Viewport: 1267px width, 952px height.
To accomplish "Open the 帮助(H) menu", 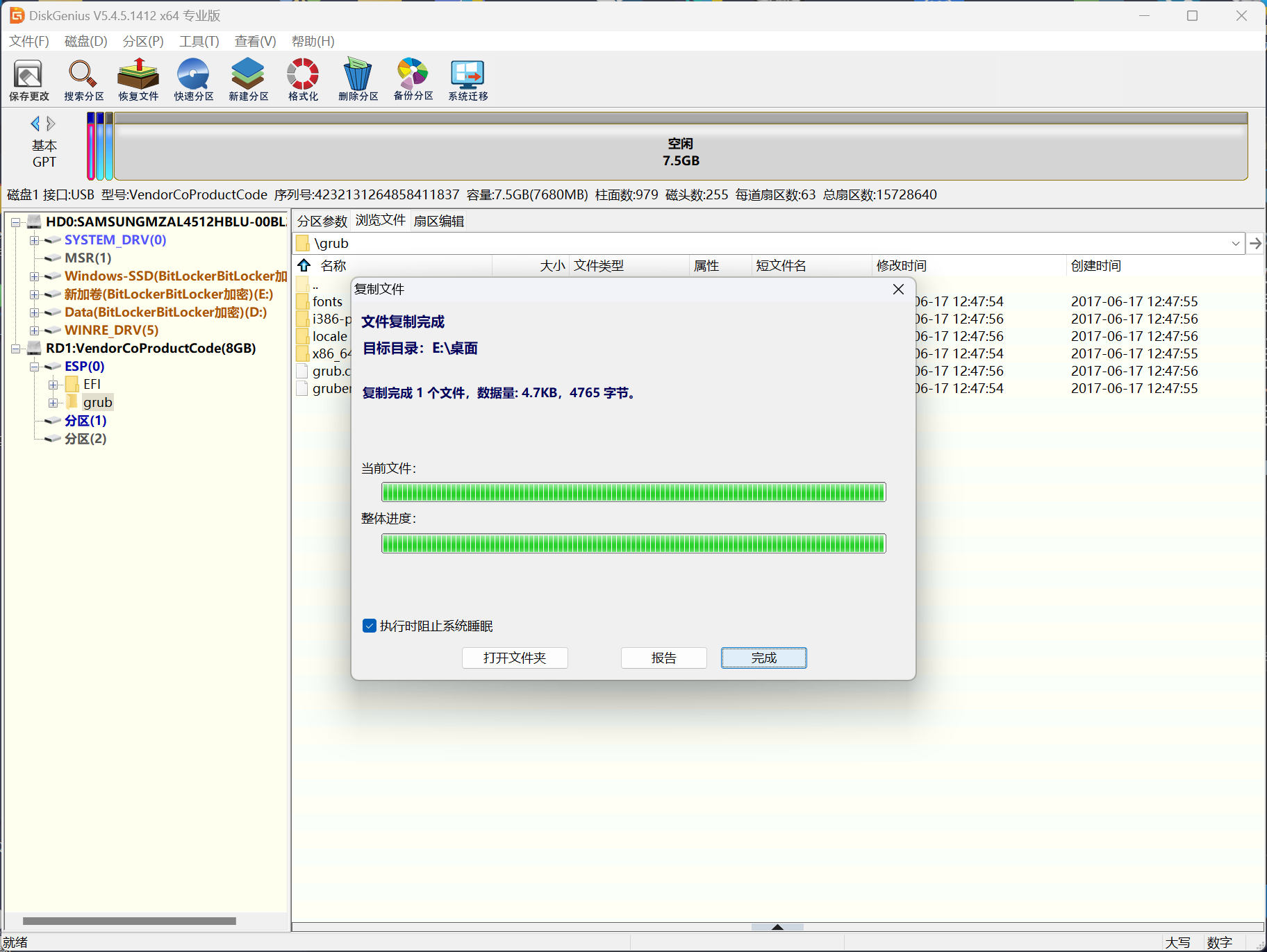I will tap(313, 41).
